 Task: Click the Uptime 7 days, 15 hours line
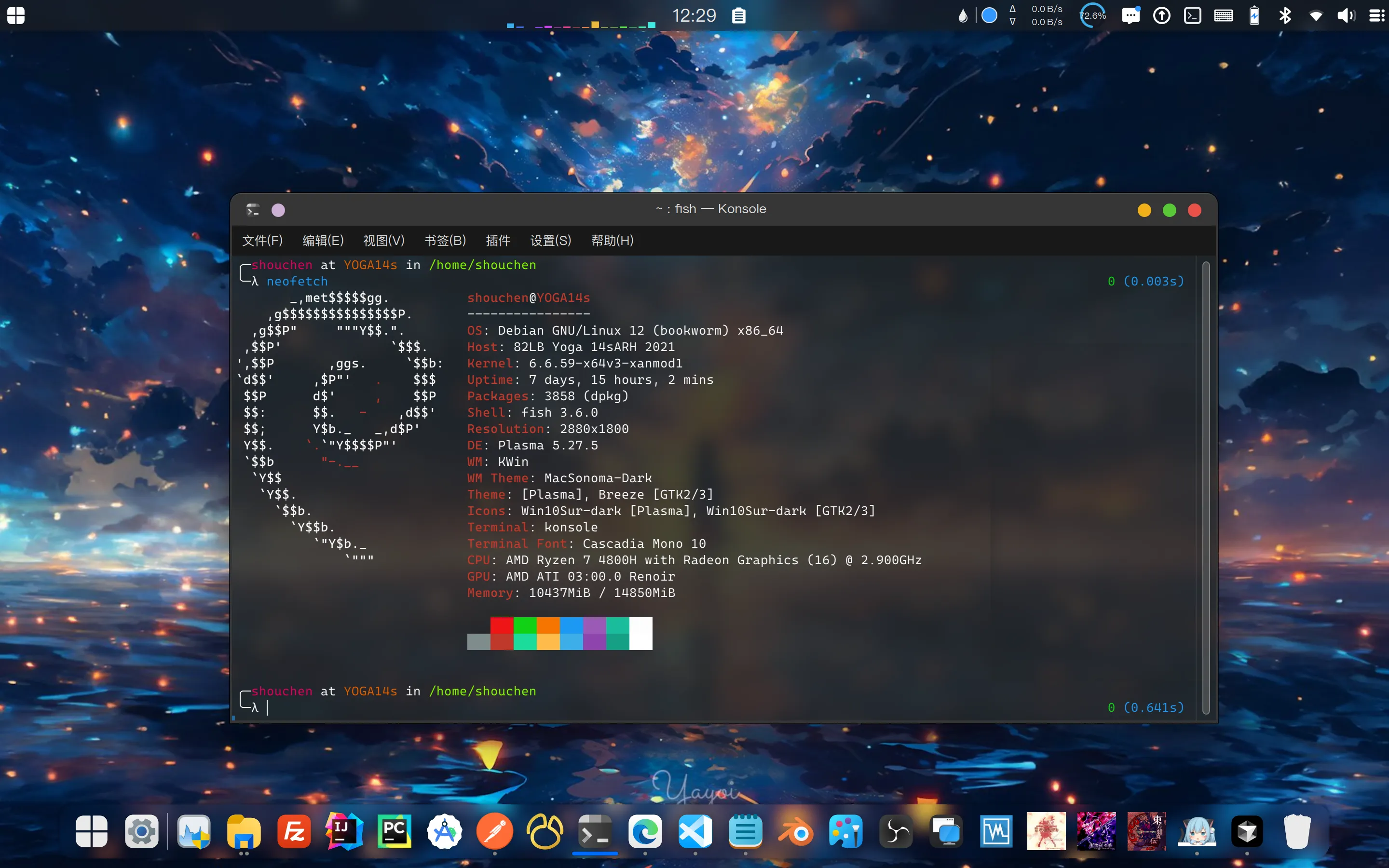click(x=591, y=380)
